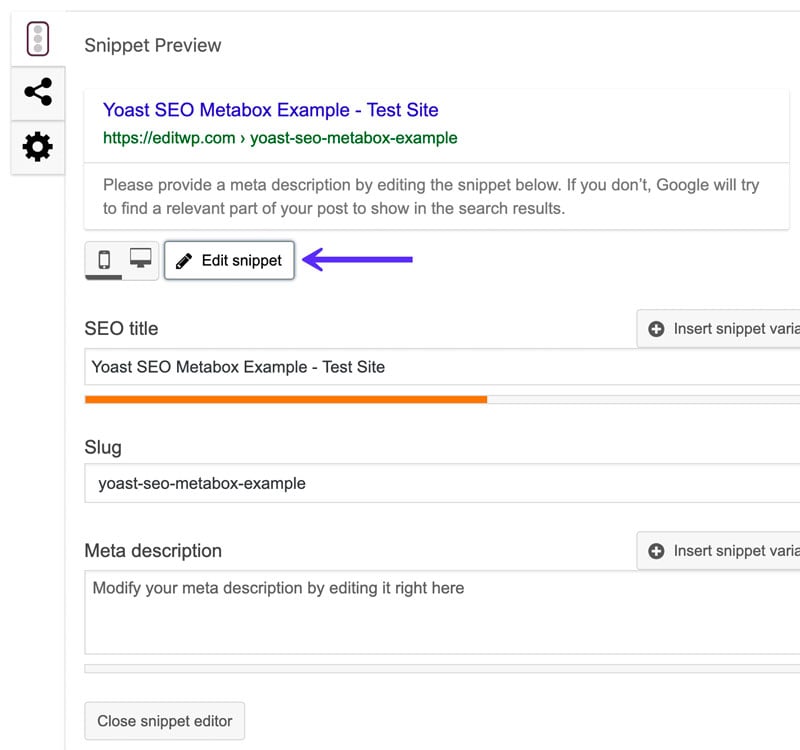Open the SEO traffic light tab
Viewport: 800px width, 750px height.
click(x=38, y=39)
